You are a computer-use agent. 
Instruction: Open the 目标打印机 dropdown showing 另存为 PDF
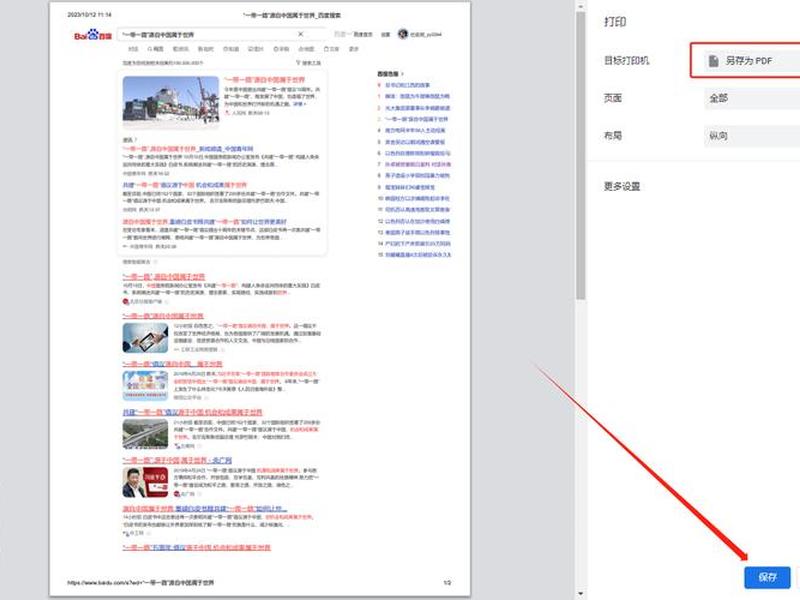751,61
